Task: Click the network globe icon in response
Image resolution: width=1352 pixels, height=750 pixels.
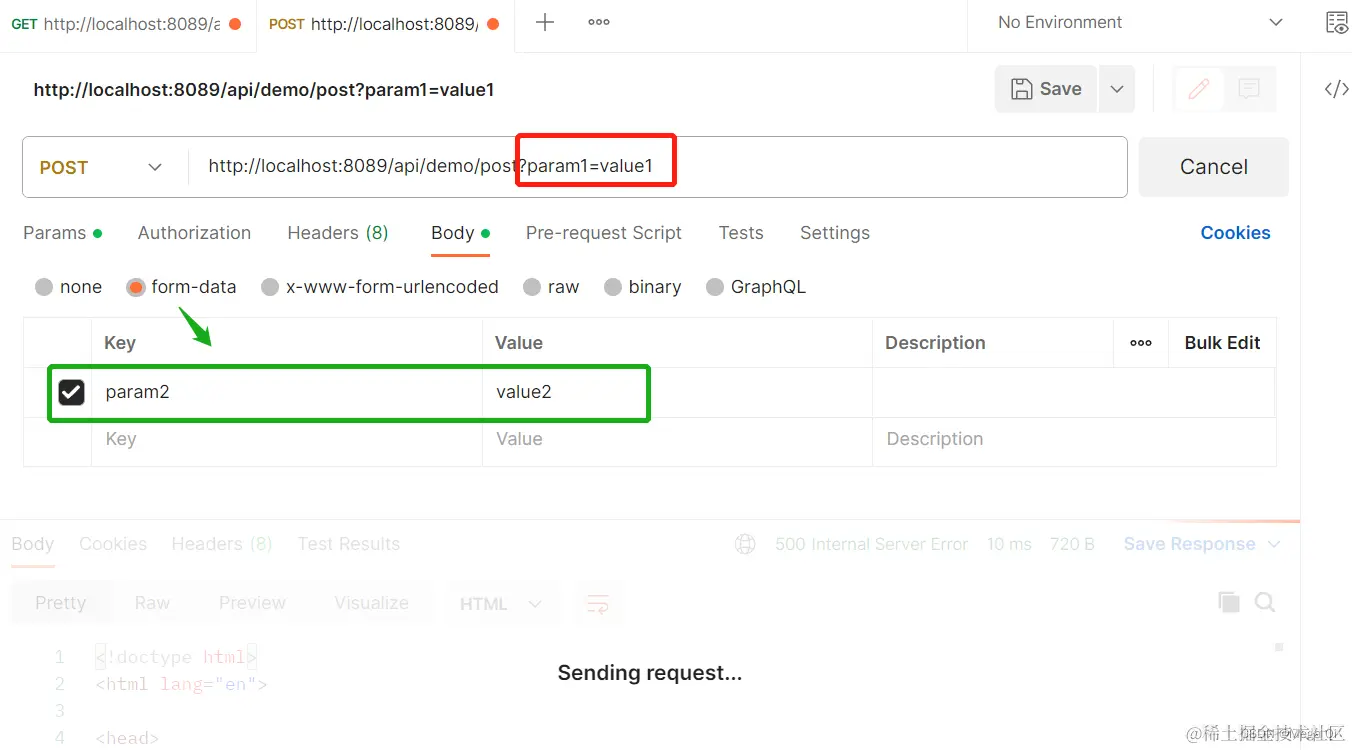Action: (745, 544)
